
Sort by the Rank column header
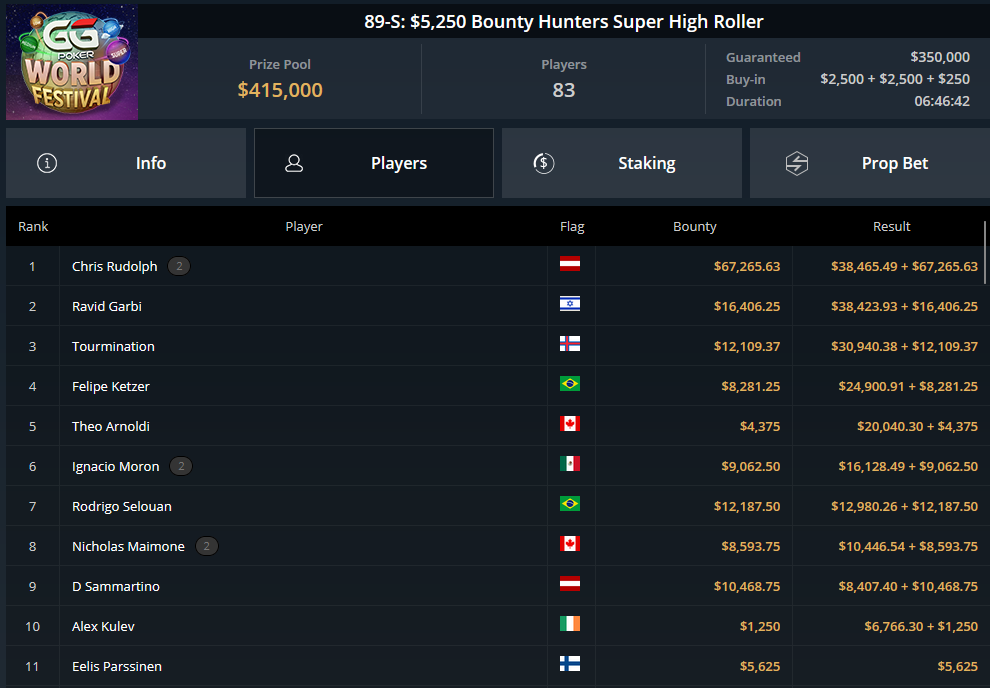pyautogui.click(x=33, y=227)
